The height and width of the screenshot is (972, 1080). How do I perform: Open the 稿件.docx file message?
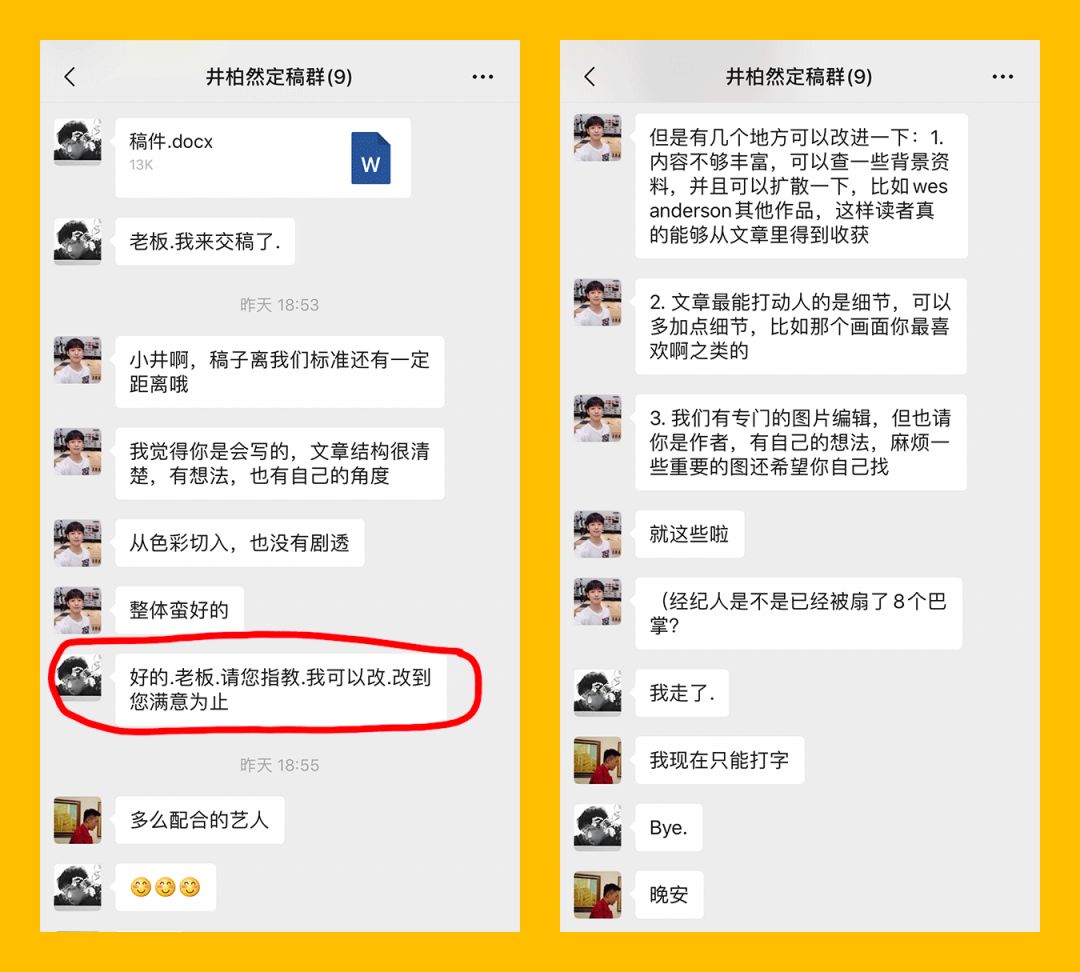point(263,158)
